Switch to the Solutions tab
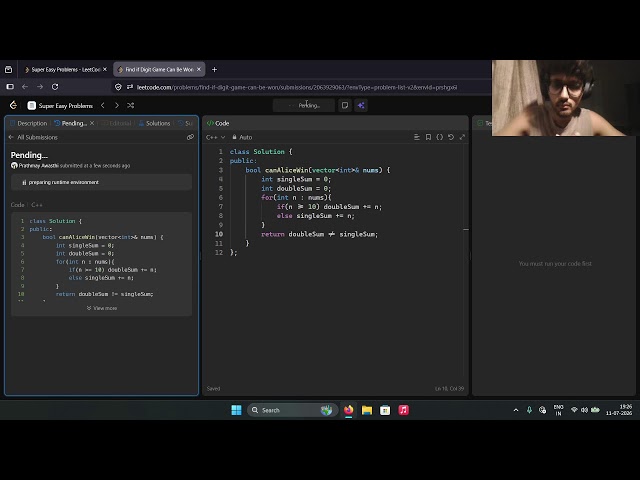Image resolution: width=640 pixels, height=480 pixels. (154, 123)
